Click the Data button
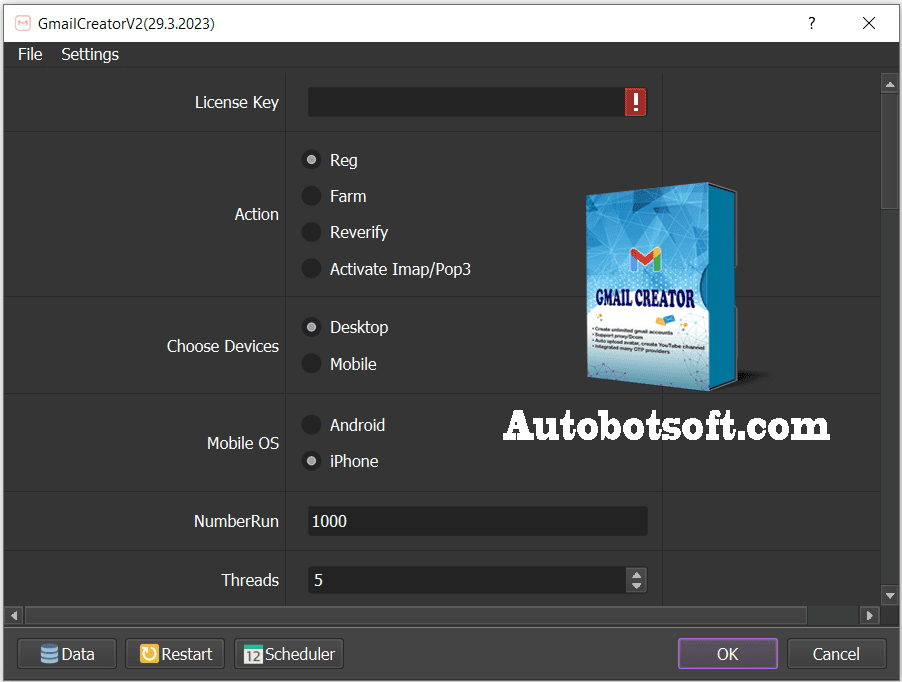This screenshot has width=902, height=682. (67, 654)
